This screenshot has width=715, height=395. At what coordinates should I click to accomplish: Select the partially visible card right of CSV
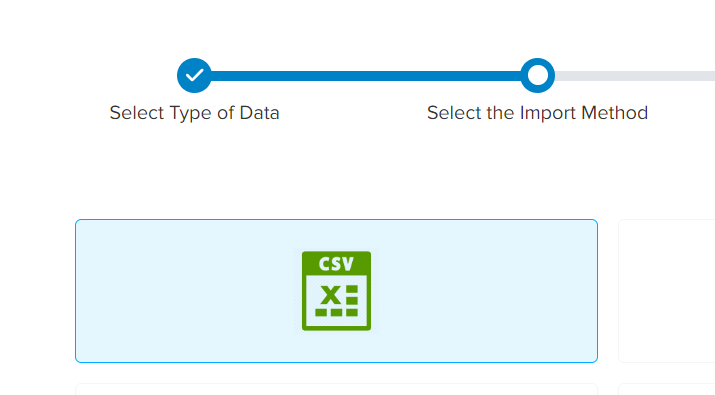(x=667, y=291)
